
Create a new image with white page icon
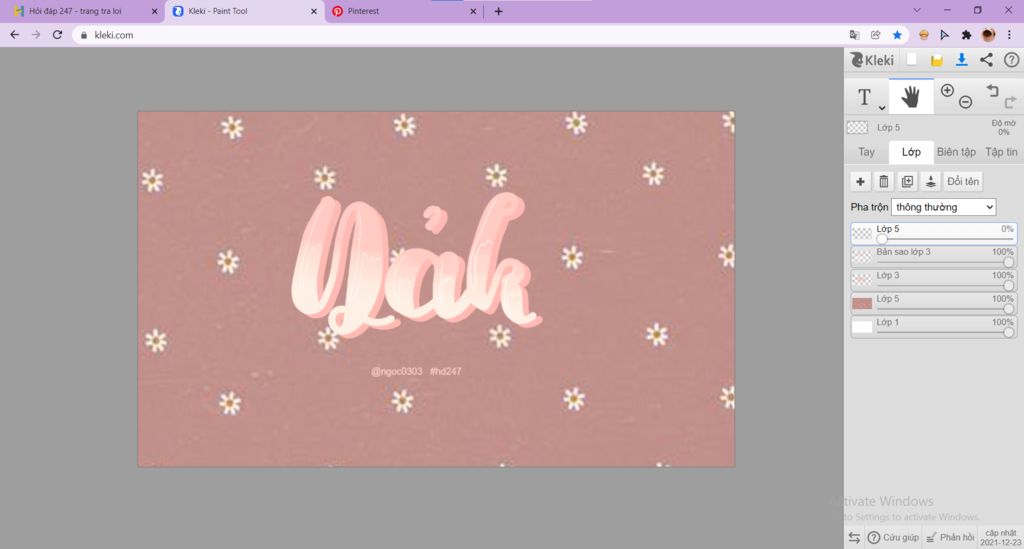tap(912, 59)
